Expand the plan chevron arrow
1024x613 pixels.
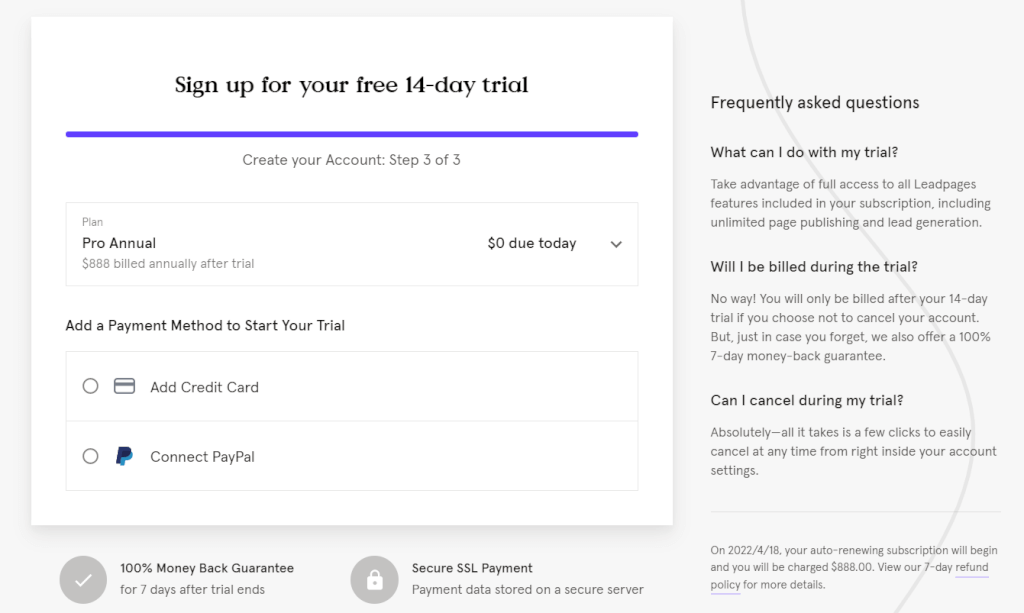click(616, 244)
